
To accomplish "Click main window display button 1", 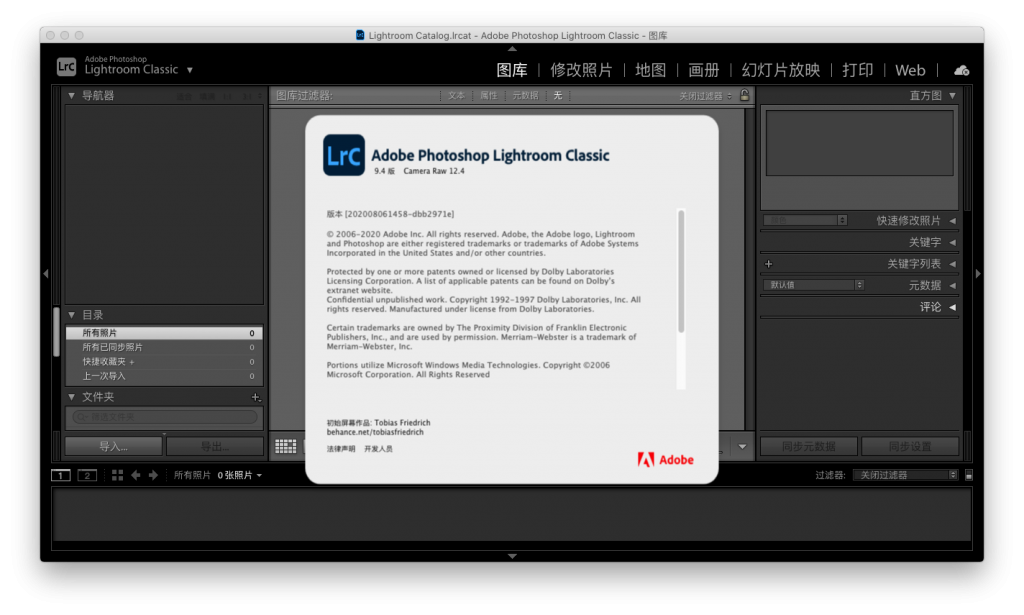I will coord(61,475).
